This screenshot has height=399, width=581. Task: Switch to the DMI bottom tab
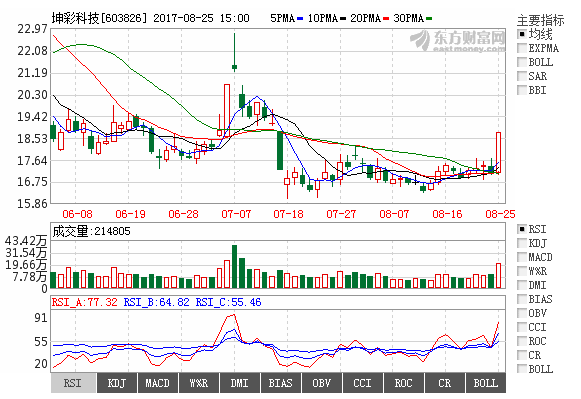click(x=240, y=383)
